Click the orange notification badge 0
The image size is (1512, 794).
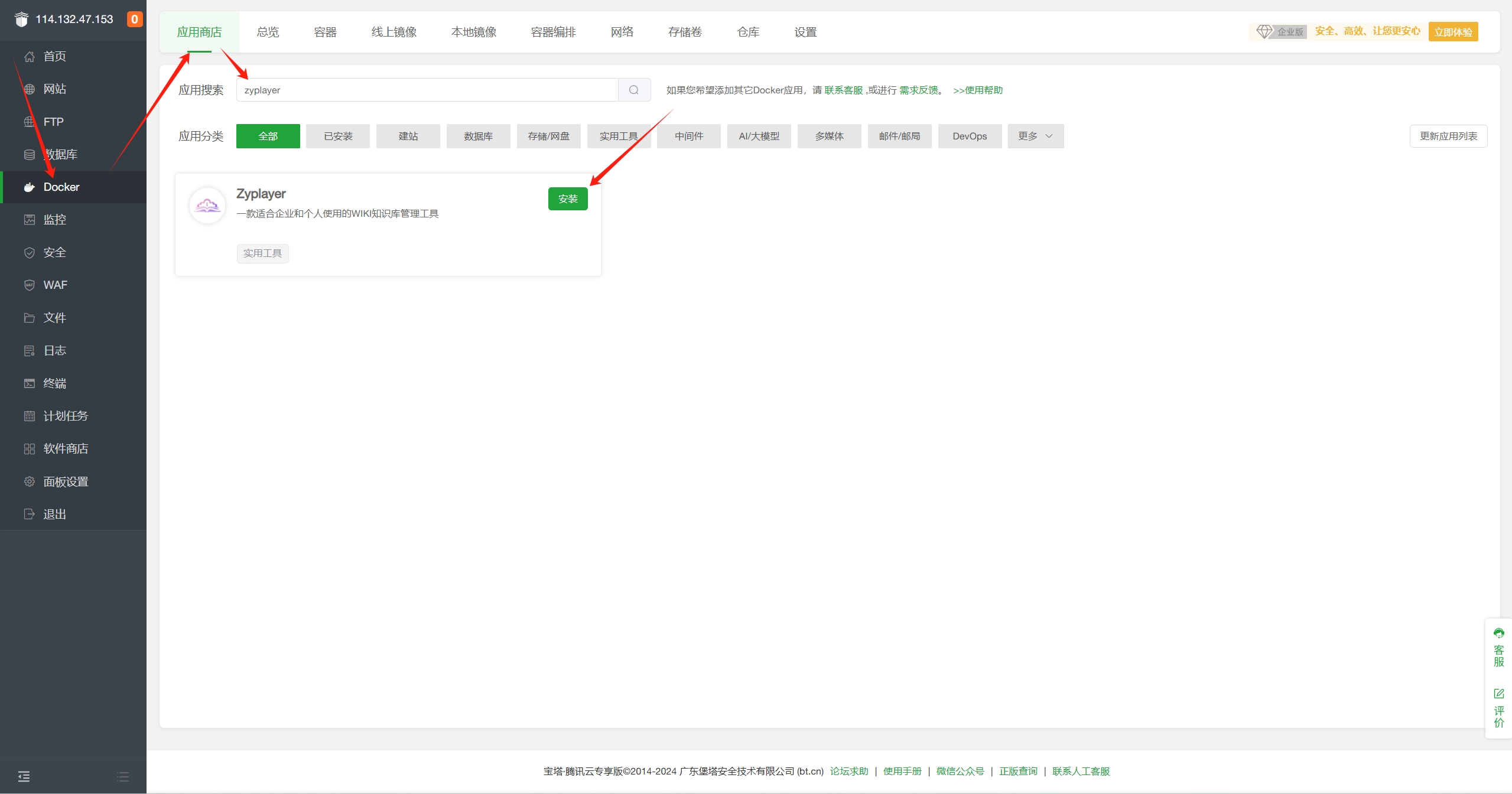coord(135,19)
